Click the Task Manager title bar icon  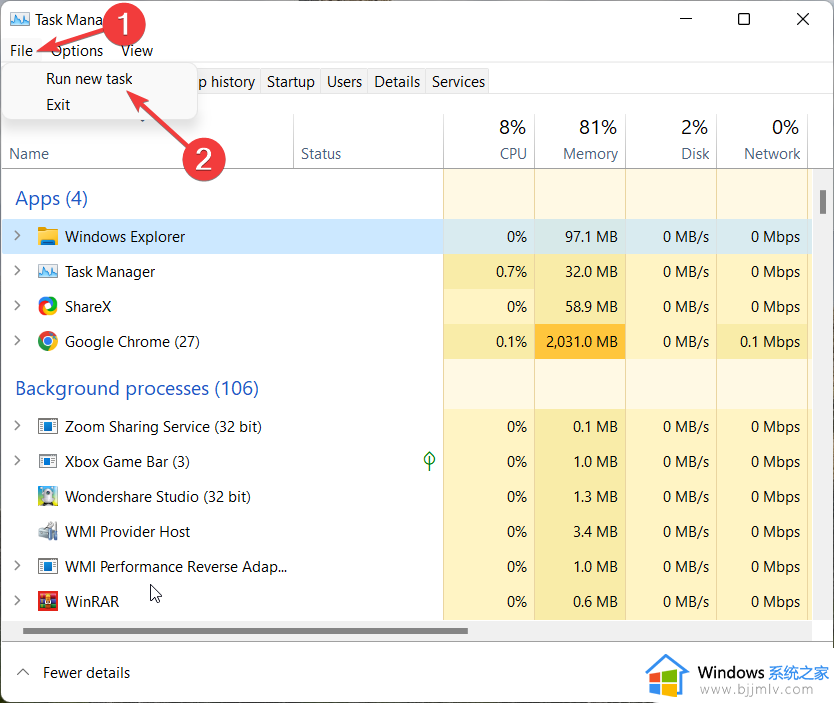20,20
